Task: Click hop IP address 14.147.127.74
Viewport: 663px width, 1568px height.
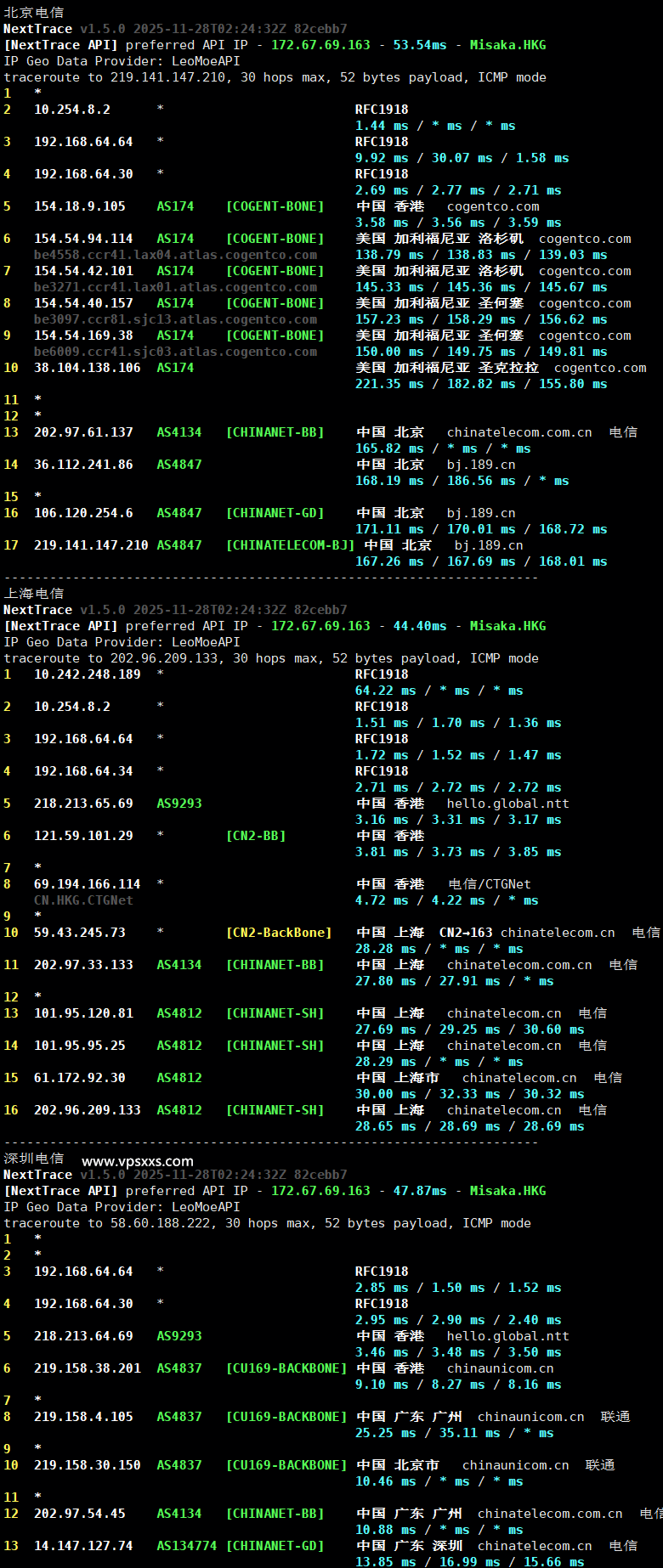Action: pyautogui.click(x=83, y=1546)
